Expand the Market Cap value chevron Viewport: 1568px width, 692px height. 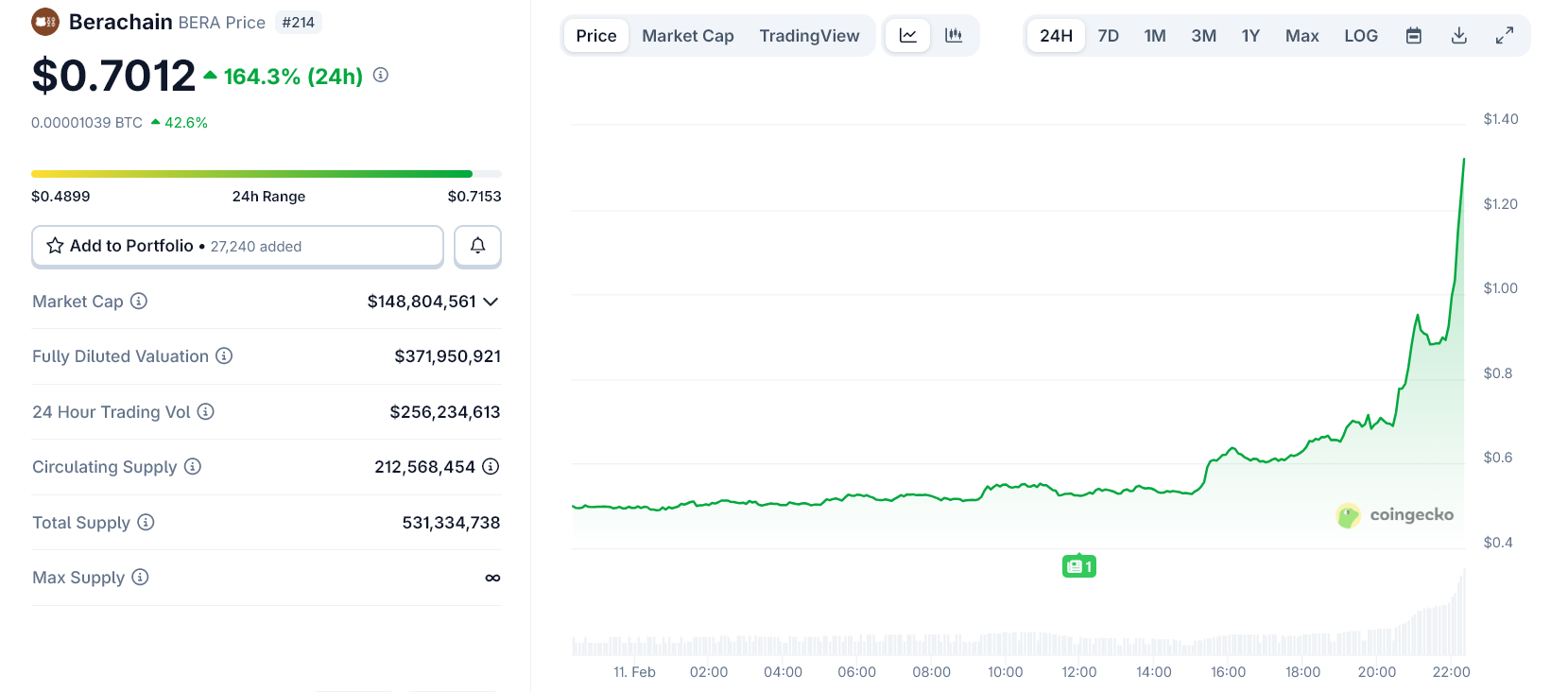click(491, 302)
